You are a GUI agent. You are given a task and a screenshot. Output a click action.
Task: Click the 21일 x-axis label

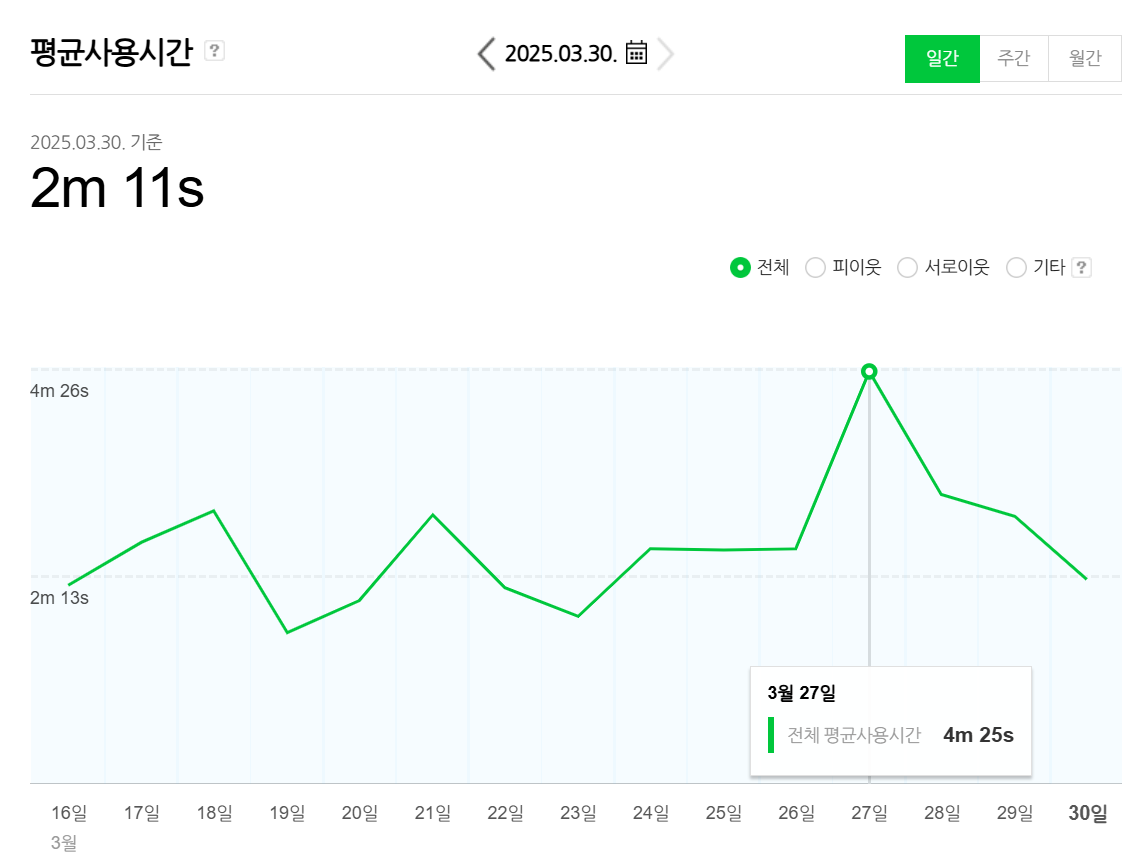[x=433, y=813]
